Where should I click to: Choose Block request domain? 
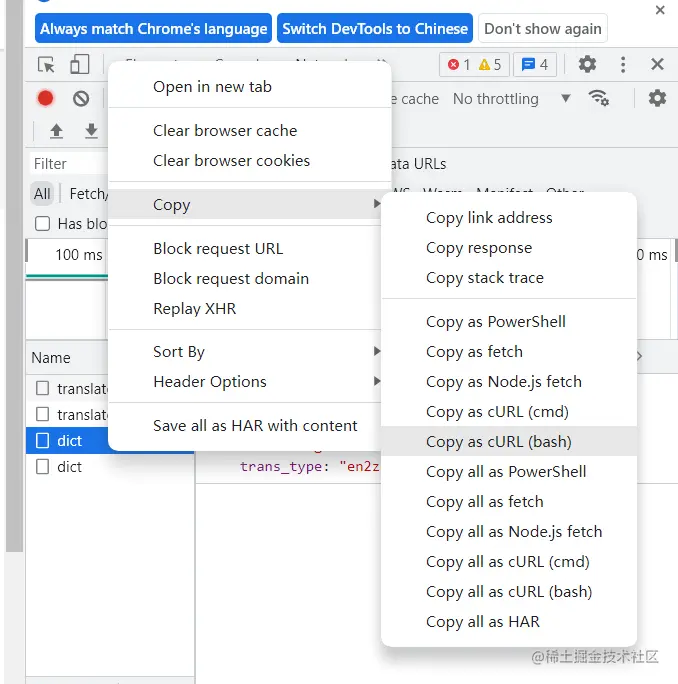pos(245,279)
